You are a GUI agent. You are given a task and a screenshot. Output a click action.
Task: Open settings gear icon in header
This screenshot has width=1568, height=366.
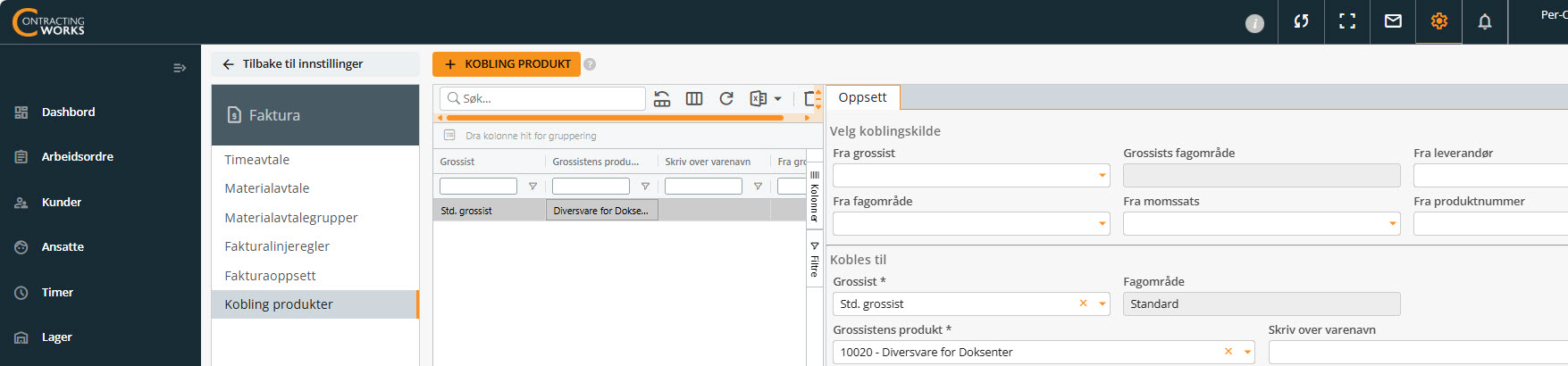pyautogui.click(x=1438, y=21)
